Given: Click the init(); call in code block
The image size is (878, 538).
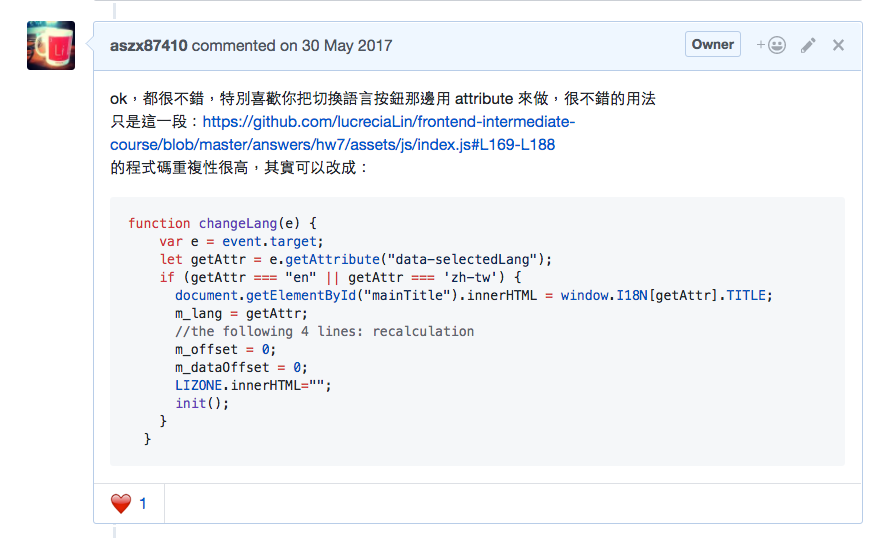Looking at the screenshot, I should coord(202,403).
